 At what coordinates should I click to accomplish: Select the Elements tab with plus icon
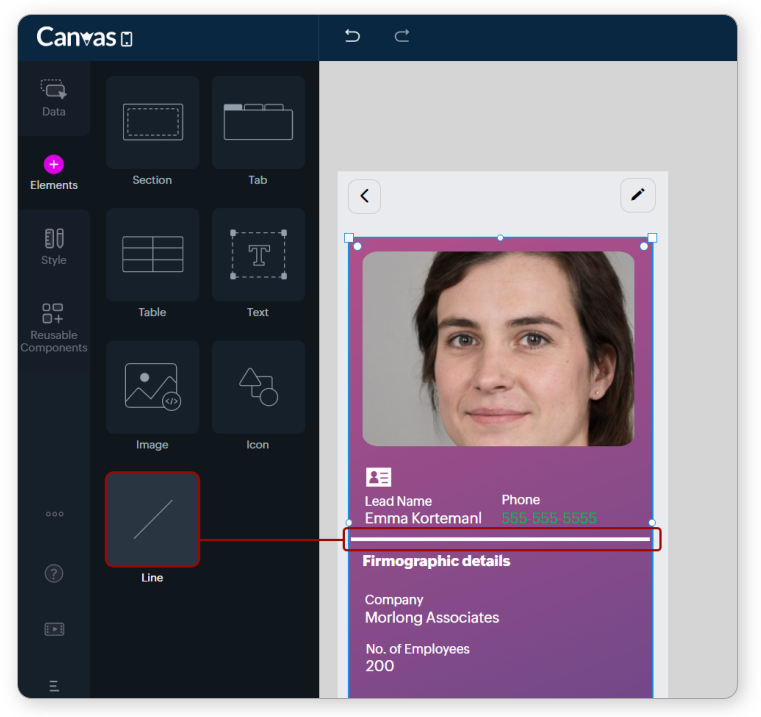click(x=53, y=173)
